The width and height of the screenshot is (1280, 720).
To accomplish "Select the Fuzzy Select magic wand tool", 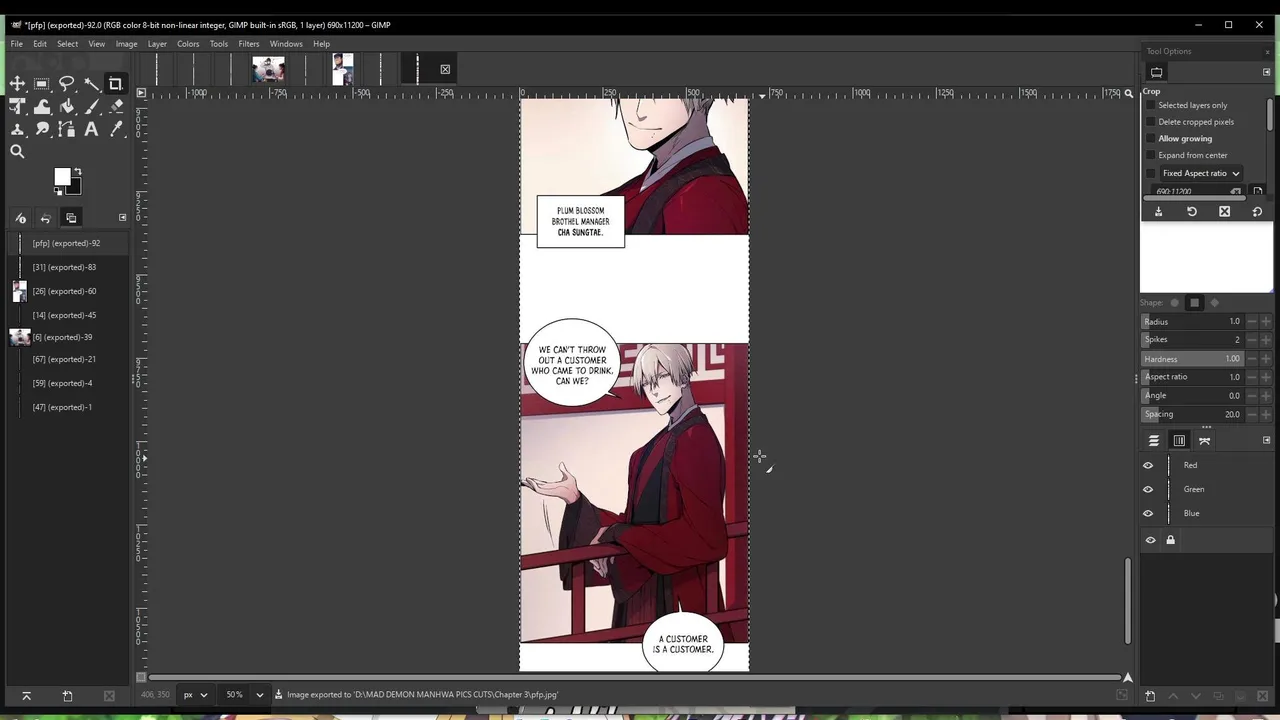I will point(91,85).
